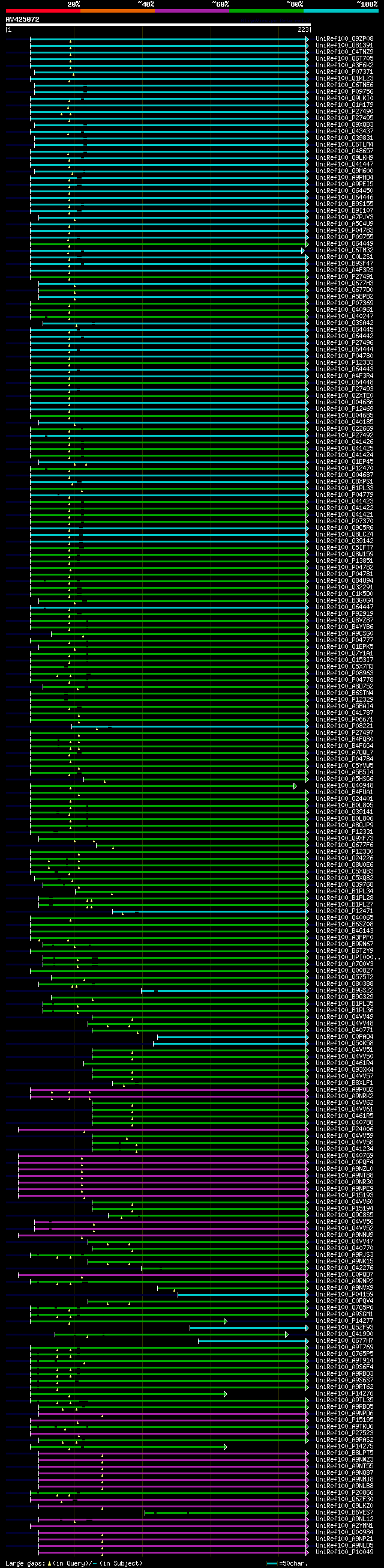Screen dimensions: 384x1568
Task: Select the UniRef100_A9NPD6 label
Action: point(344,1414)
